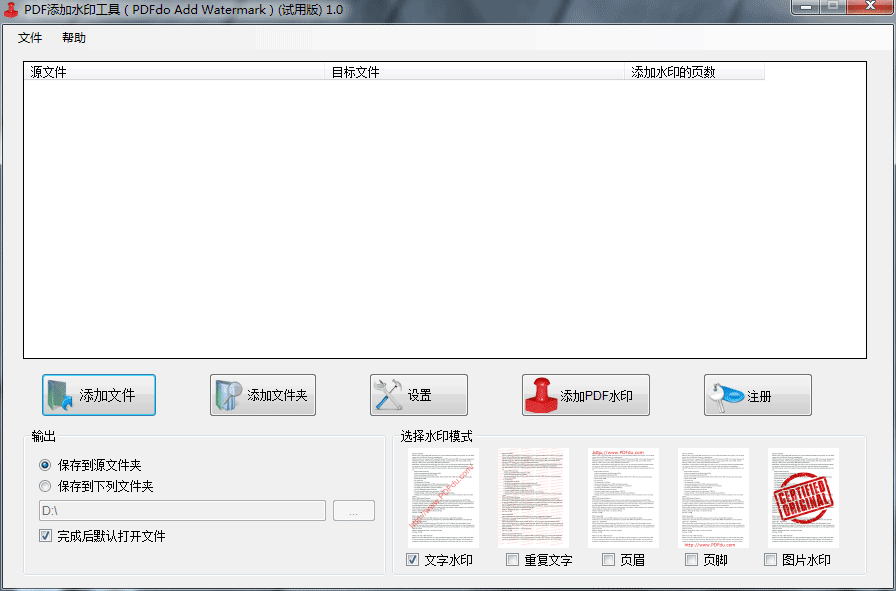Image resolution: width=896 pixels, height=591 pixels.
Task: Enable the 图片水印 checkbox
Action: 770,560
